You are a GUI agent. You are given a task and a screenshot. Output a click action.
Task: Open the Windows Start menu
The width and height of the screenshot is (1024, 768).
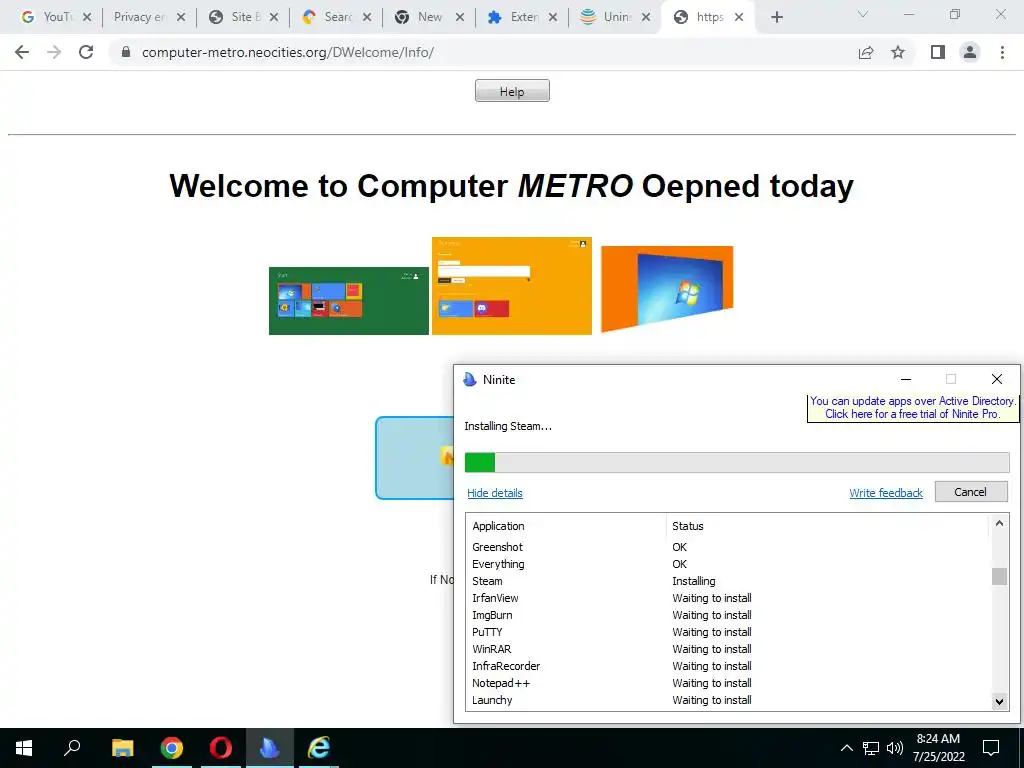point(24,748)
